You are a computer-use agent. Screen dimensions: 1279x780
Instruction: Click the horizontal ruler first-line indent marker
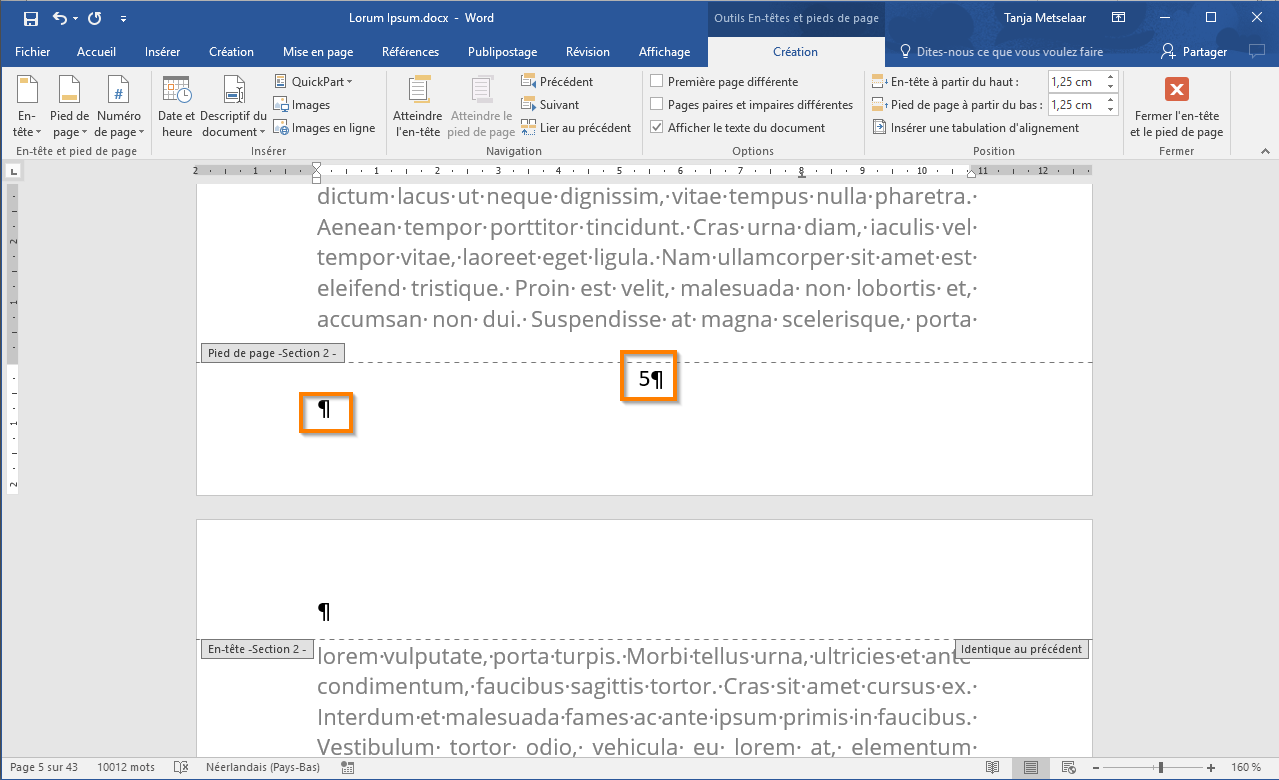[317, 166]
